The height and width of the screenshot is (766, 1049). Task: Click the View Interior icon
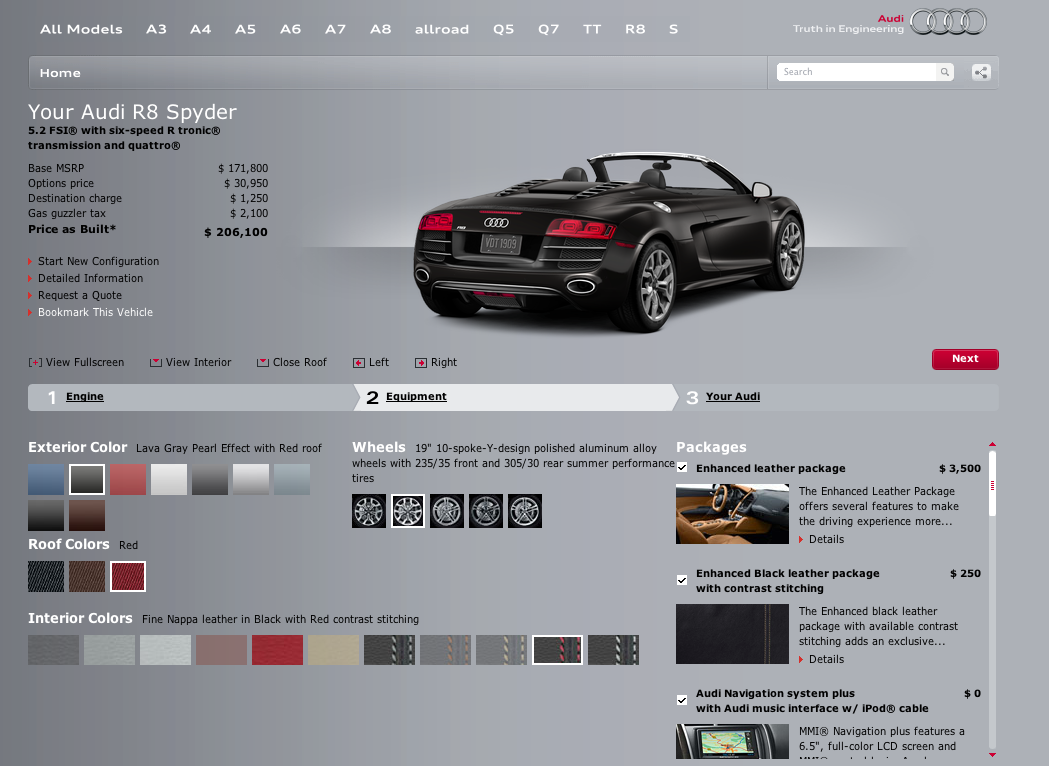[x=156, y=363]
